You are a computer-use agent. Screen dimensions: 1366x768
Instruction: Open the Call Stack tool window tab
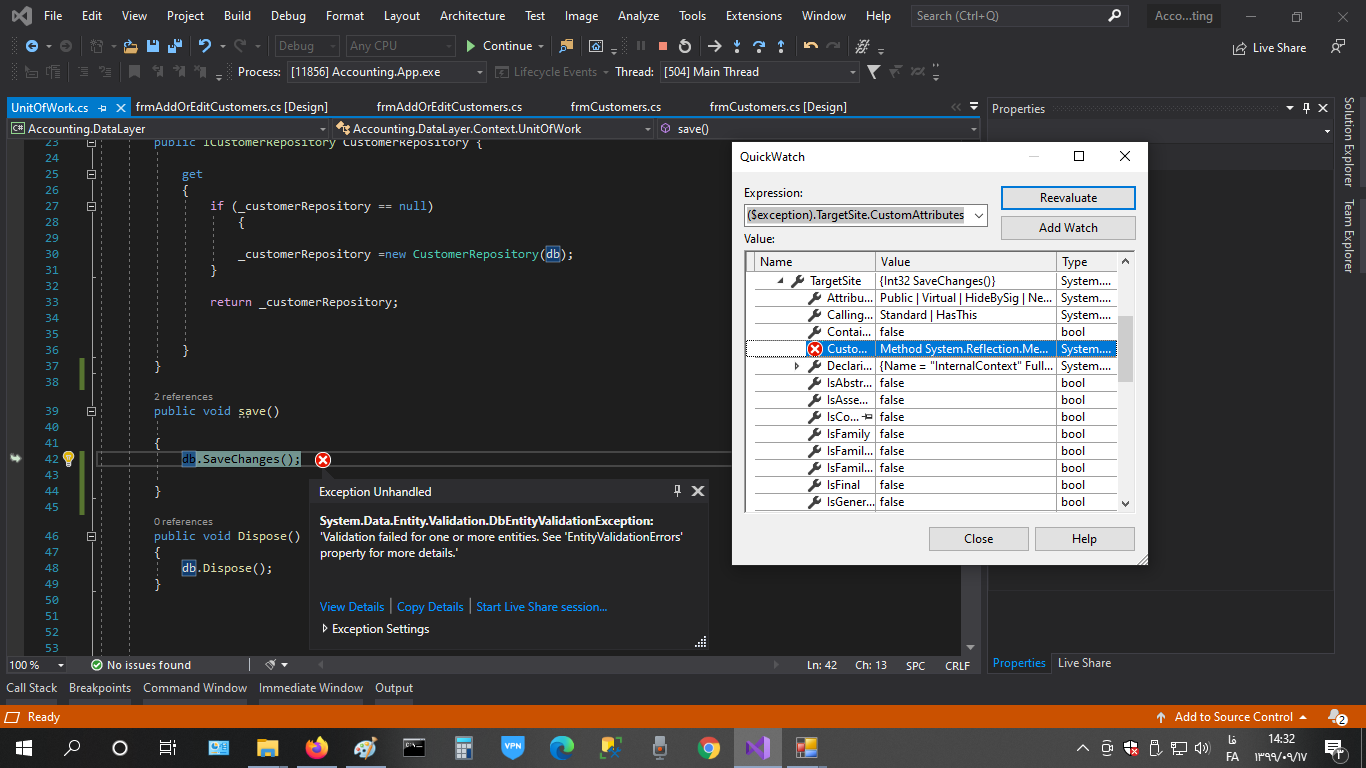point(32,688)
